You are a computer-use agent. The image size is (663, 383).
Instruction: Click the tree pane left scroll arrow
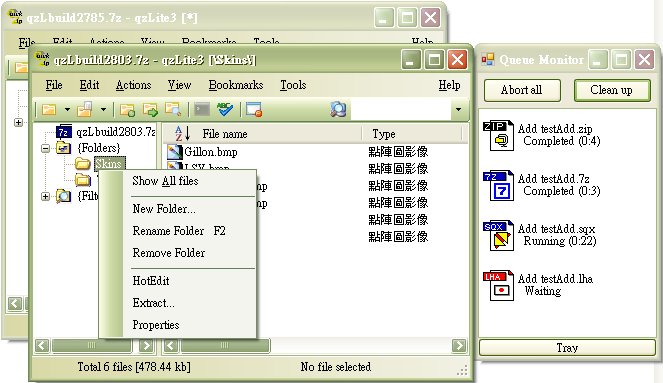[42, 345]
